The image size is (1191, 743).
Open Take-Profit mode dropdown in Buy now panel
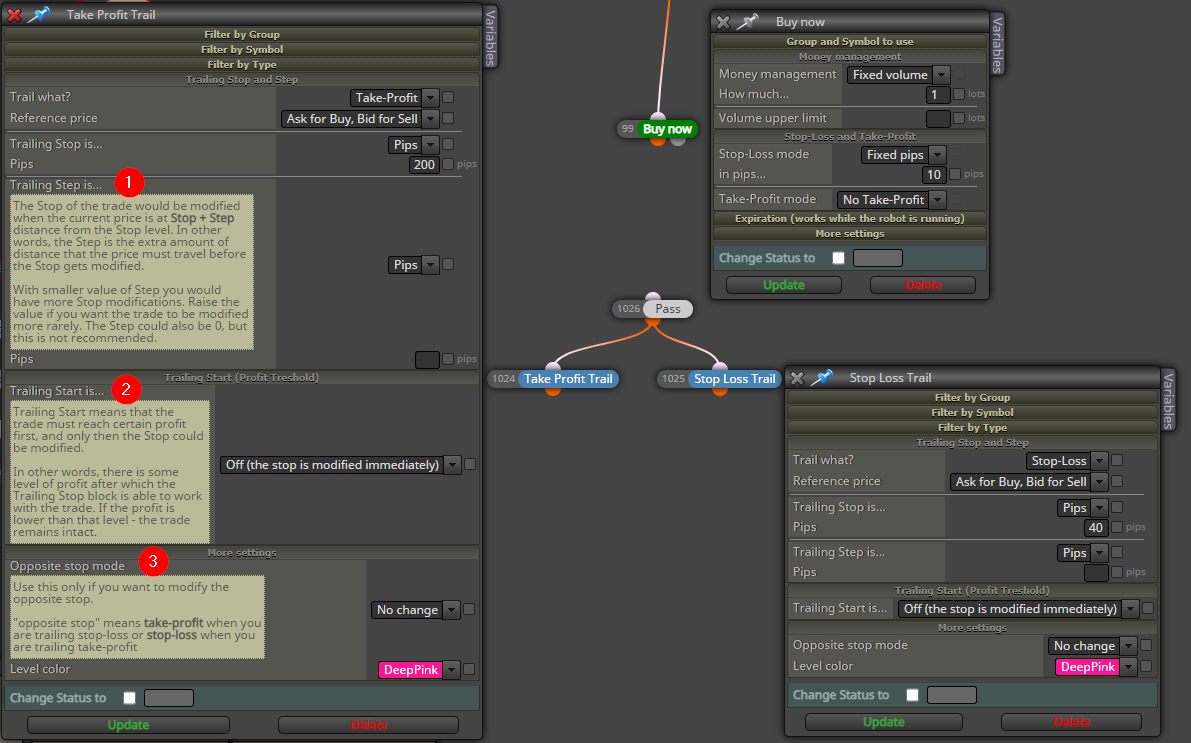[892, 199]
